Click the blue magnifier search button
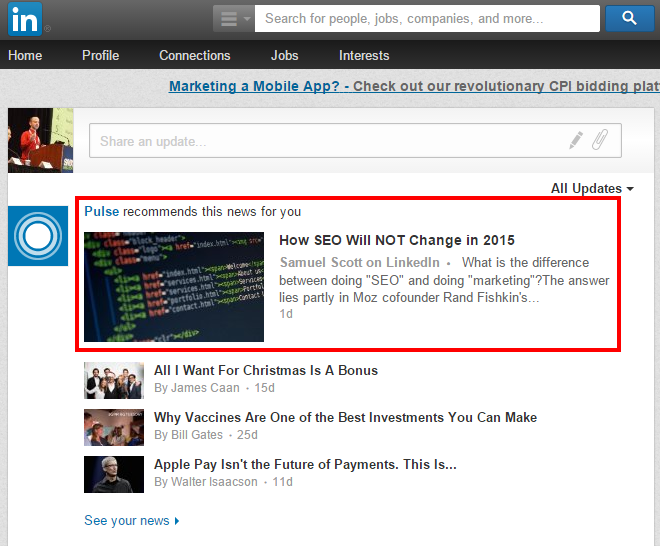 point(630,18)
